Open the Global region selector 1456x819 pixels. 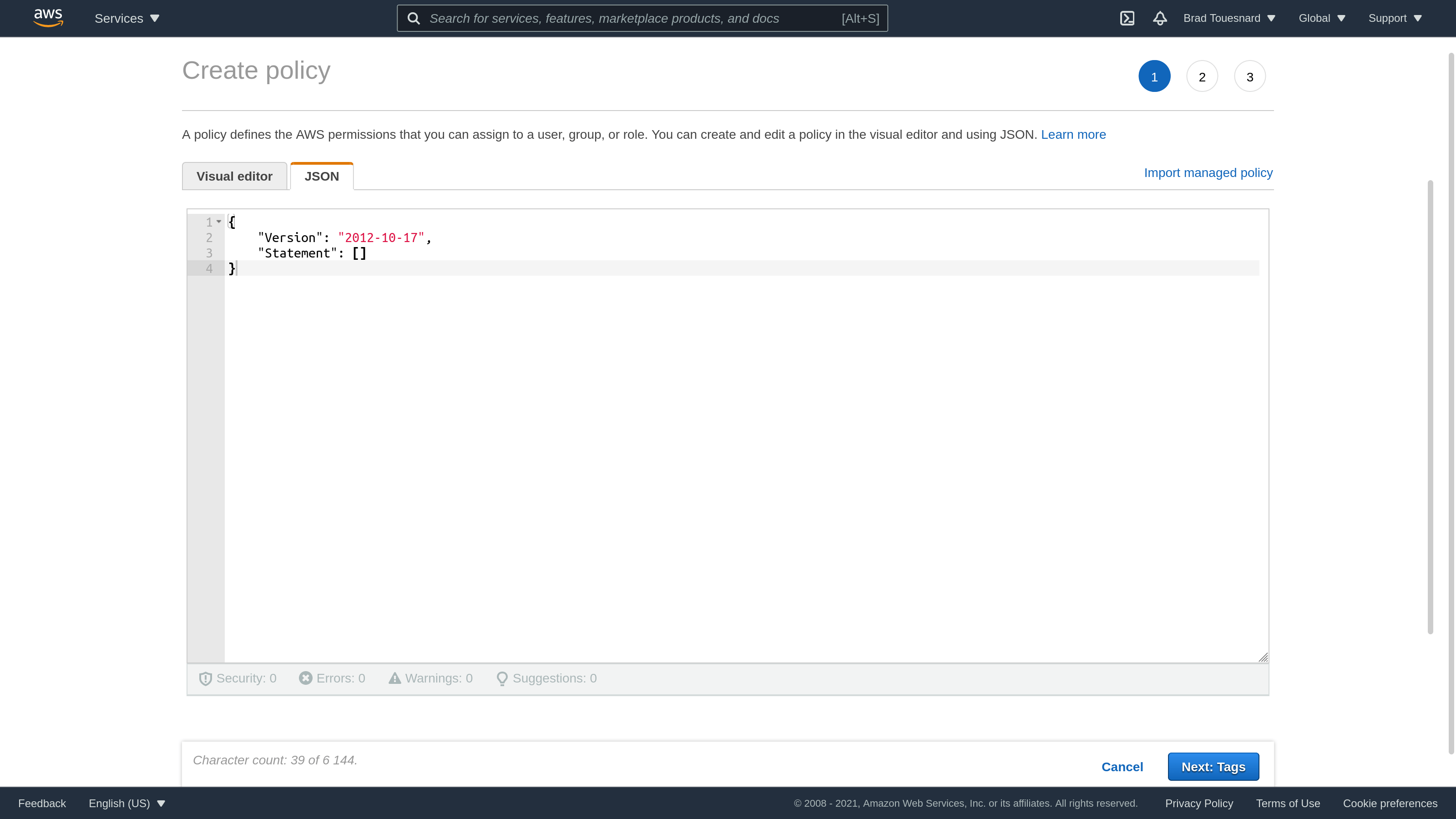pyautogui.click(x=1321, y=18)
